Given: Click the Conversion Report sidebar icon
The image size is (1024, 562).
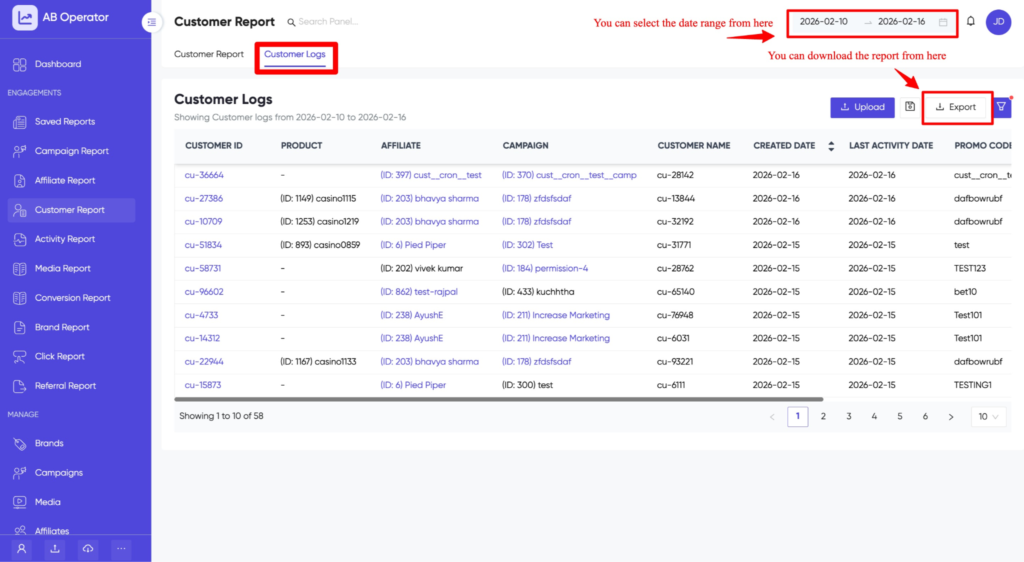Looking at the screenshot, I should pyautogui.click(x=20, y=298).
